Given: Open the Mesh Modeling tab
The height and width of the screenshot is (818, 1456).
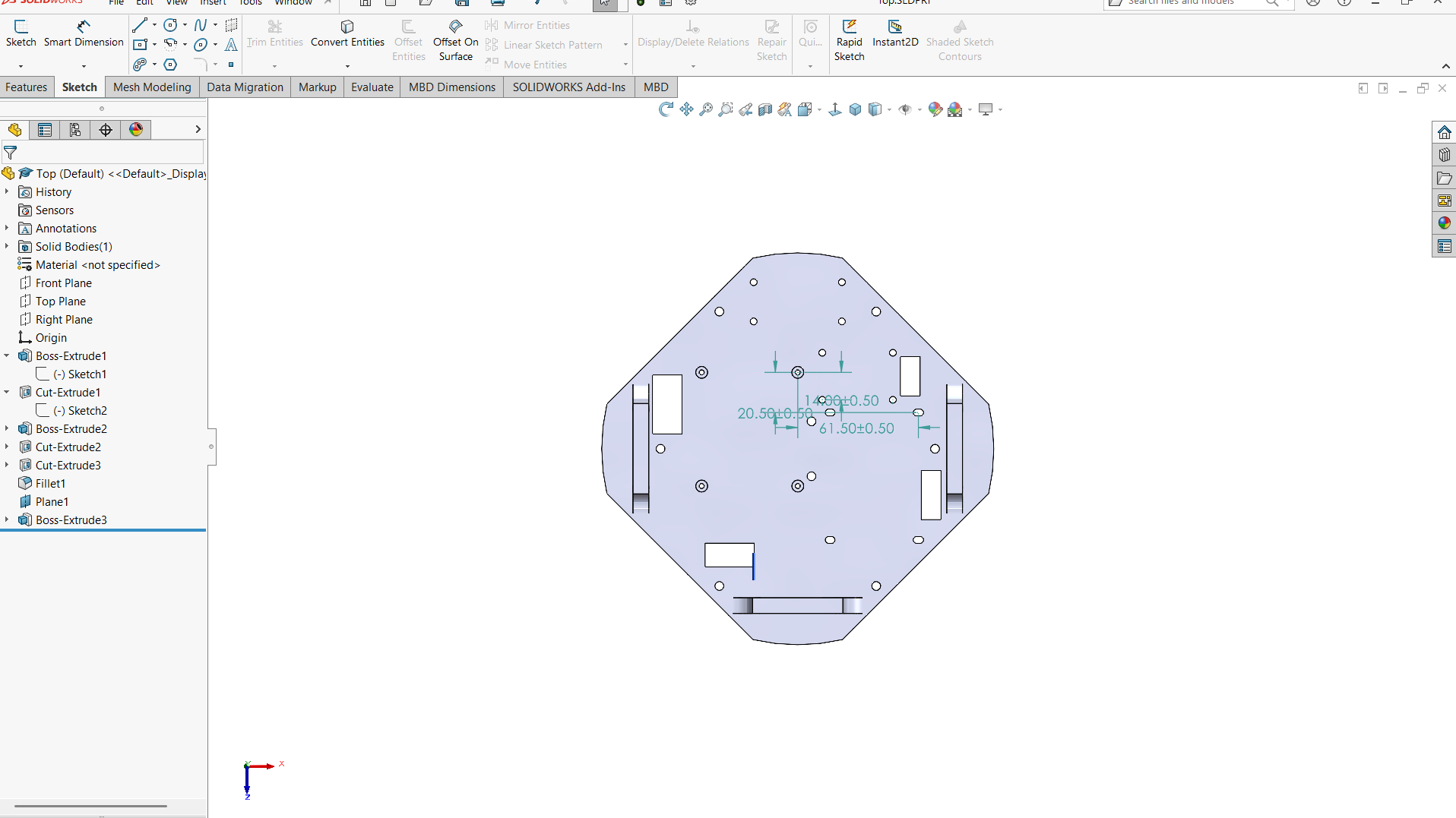Looking at the screenshot, I should coord(152,87).
